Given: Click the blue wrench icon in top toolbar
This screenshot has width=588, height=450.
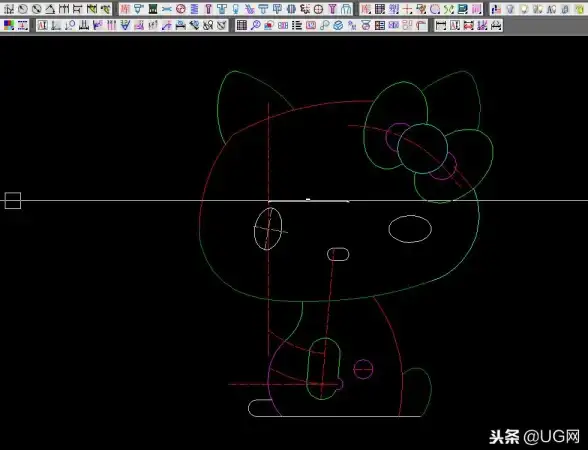Looking at the screenshot, I should [167, 9].
